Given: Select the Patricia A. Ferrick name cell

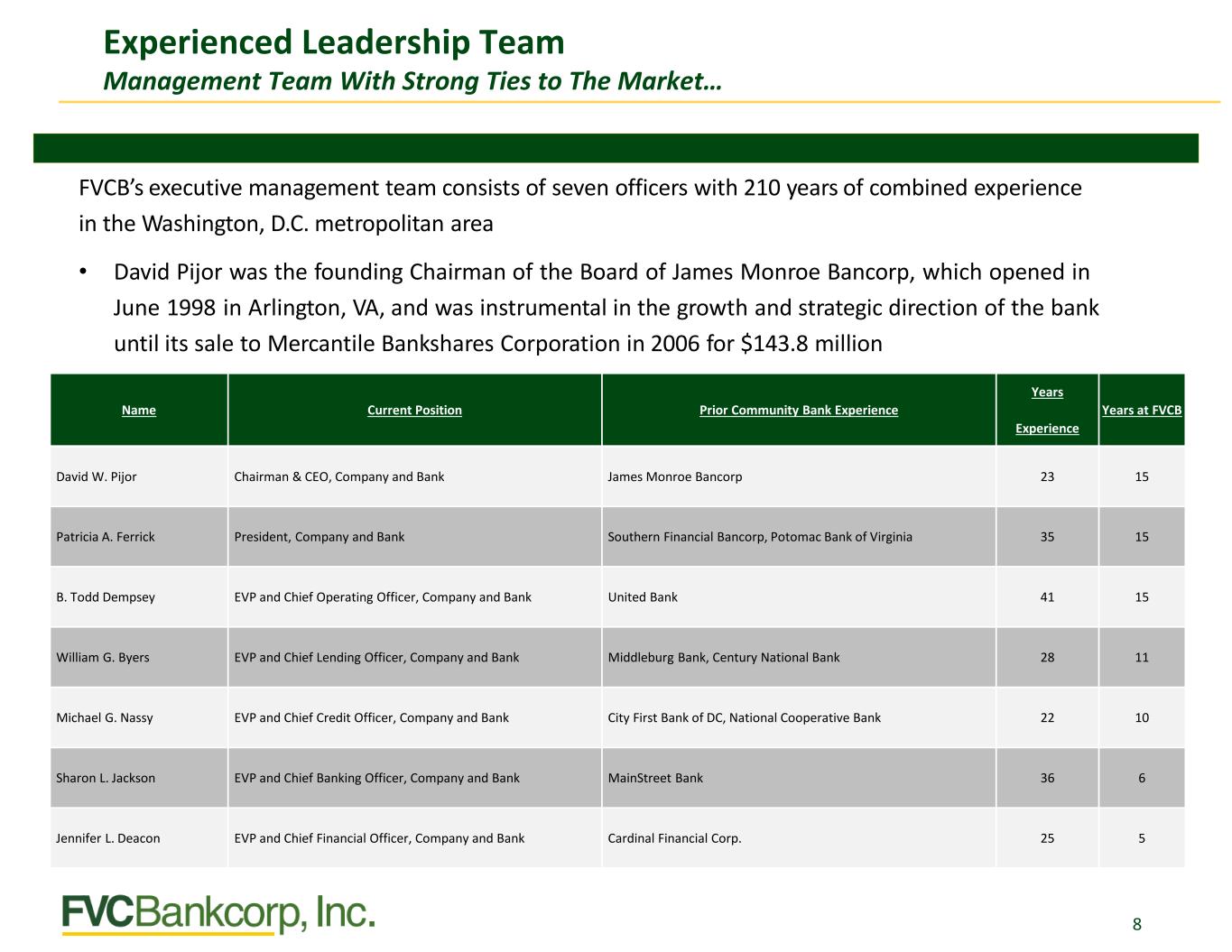Looking at the screenshot, I should coord(139,537).
